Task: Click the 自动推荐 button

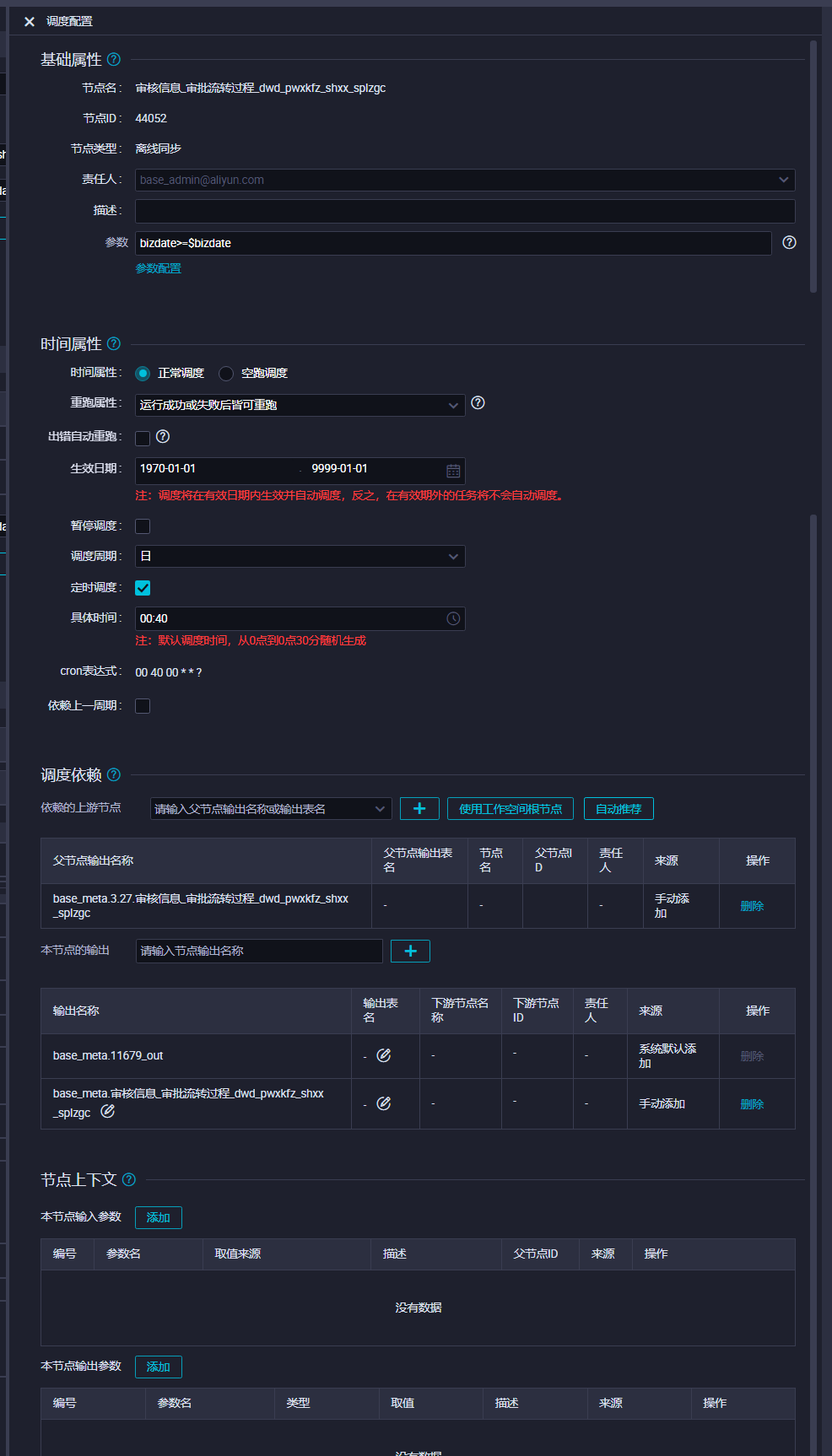Action: pyautogui.click(x=619, y=809)
